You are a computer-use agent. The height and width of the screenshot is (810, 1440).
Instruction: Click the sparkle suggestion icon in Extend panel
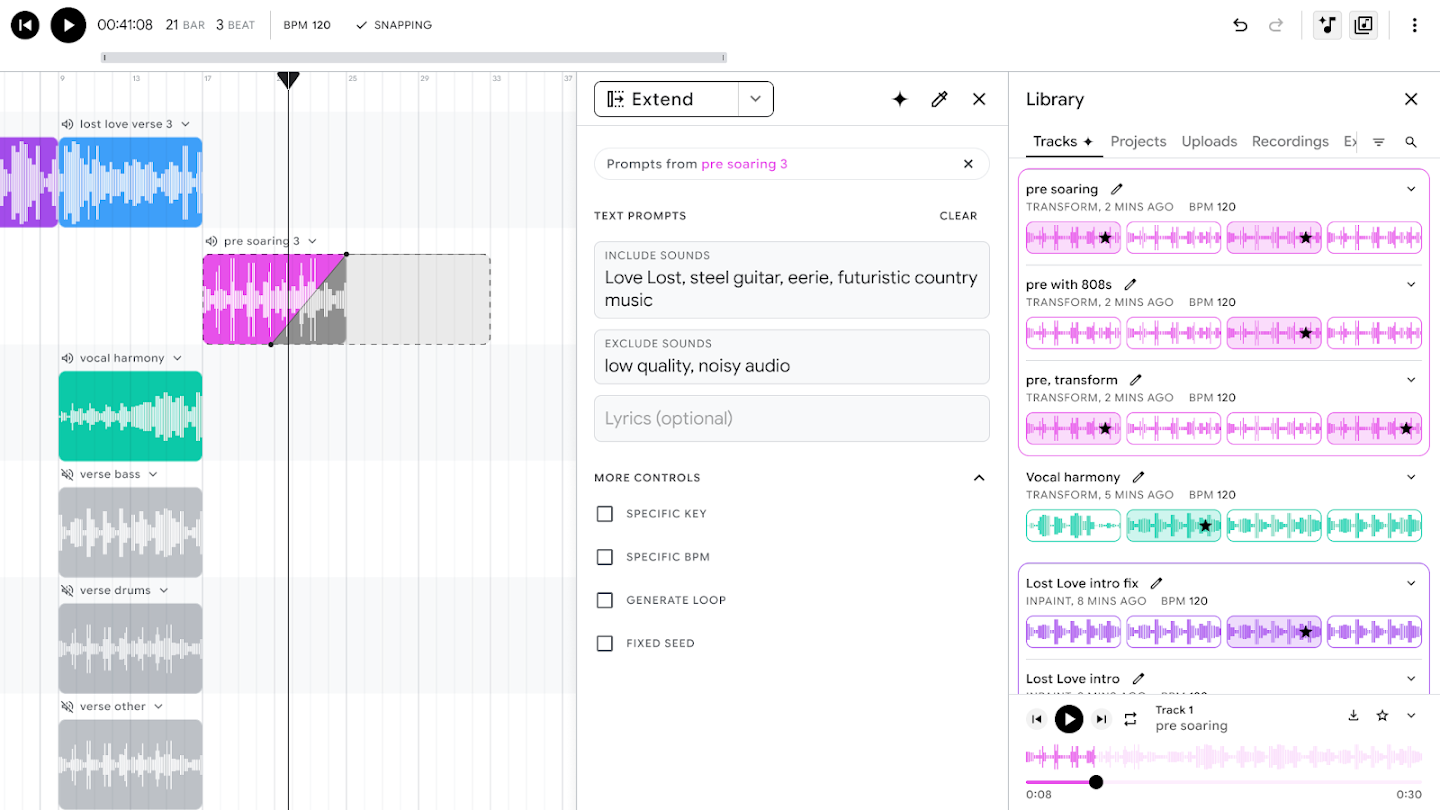(899, 99)
